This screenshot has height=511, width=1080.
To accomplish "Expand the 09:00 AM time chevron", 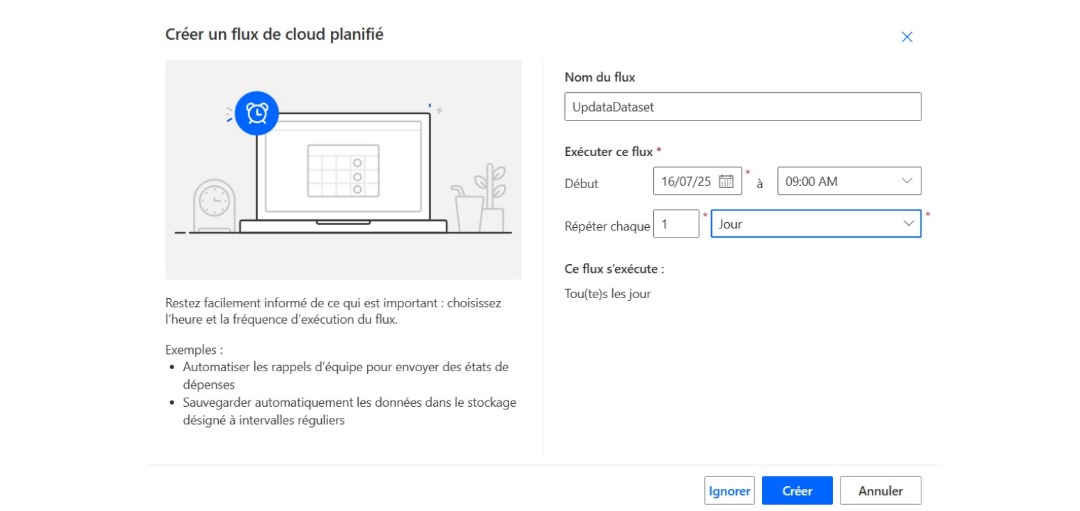I will (x=907, y=181).
